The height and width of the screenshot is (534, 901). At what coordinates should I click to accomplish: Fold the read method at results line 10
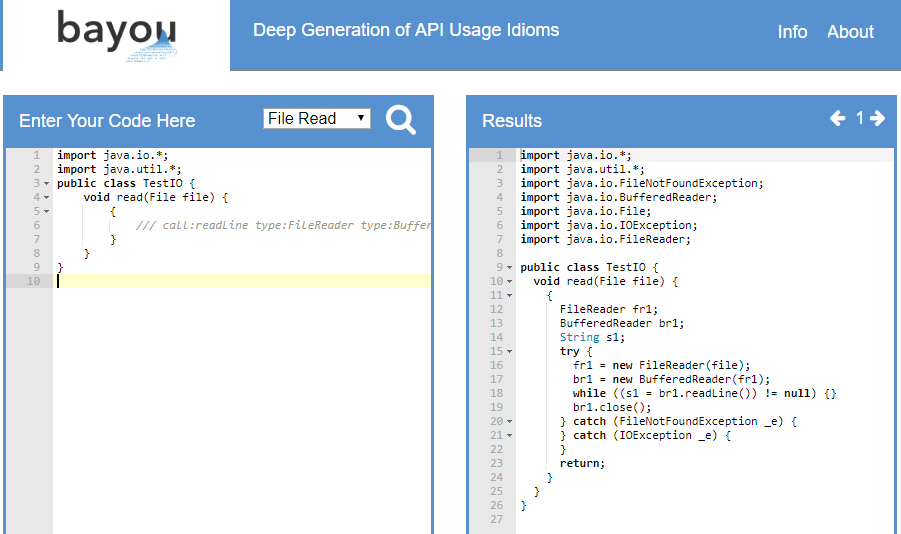509,282
